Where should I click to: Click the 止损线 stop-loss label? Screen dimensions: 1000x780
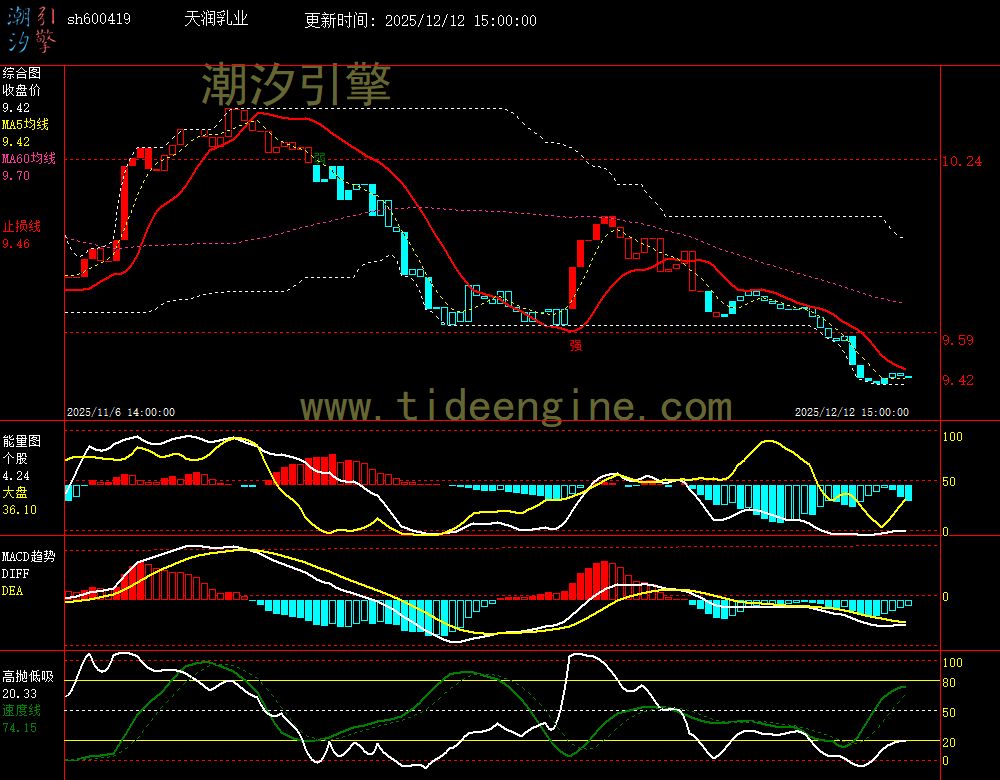tap(20, 227)
